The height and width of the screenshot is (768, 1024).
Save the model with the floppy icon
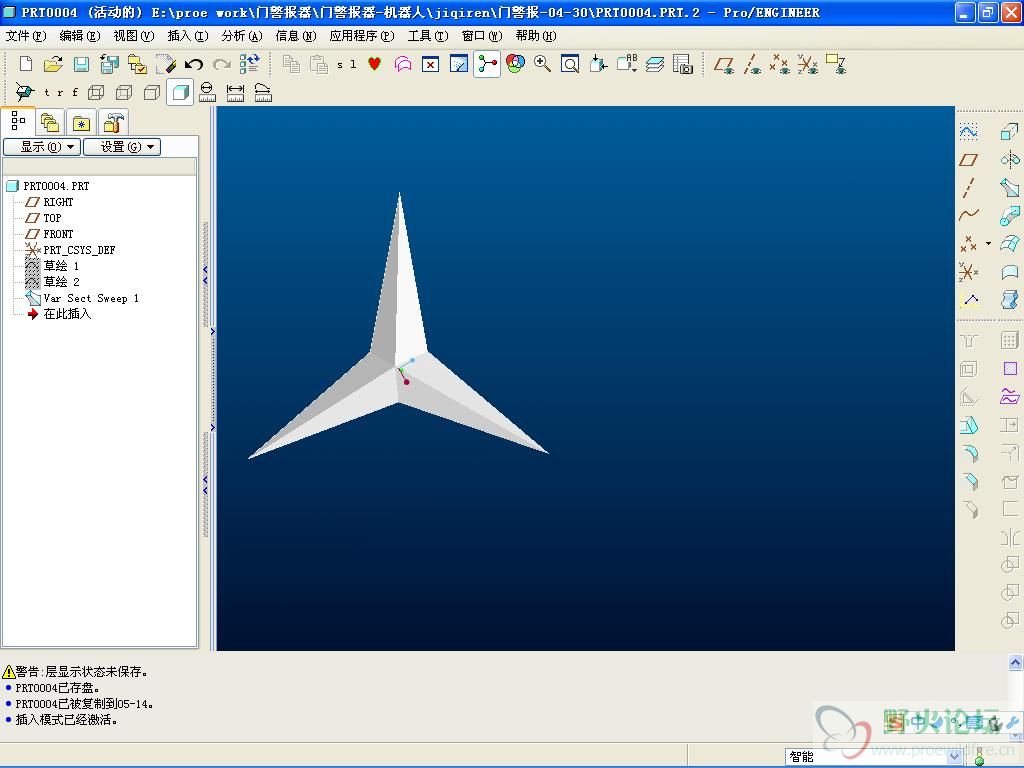(81, 64)
